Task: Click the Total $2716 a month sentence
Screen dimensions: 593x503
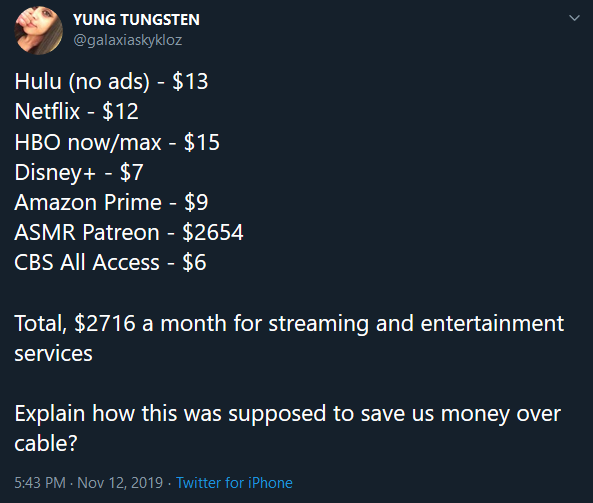Action: [x=289, y=338]
